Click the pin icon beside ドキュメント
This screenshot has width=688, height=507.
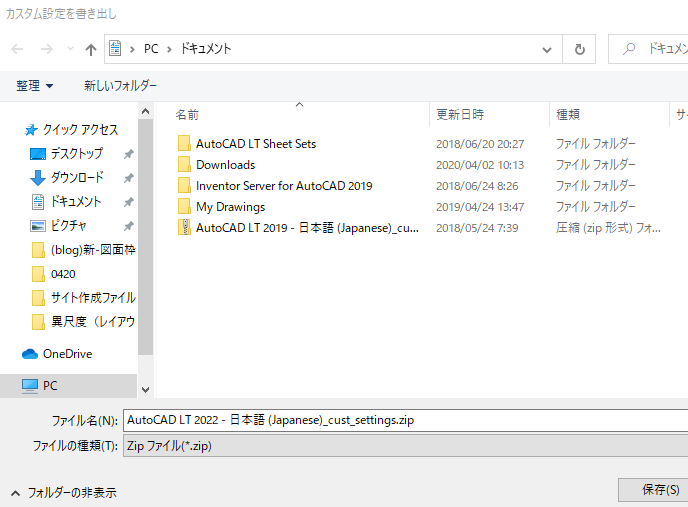coord(128,202)
